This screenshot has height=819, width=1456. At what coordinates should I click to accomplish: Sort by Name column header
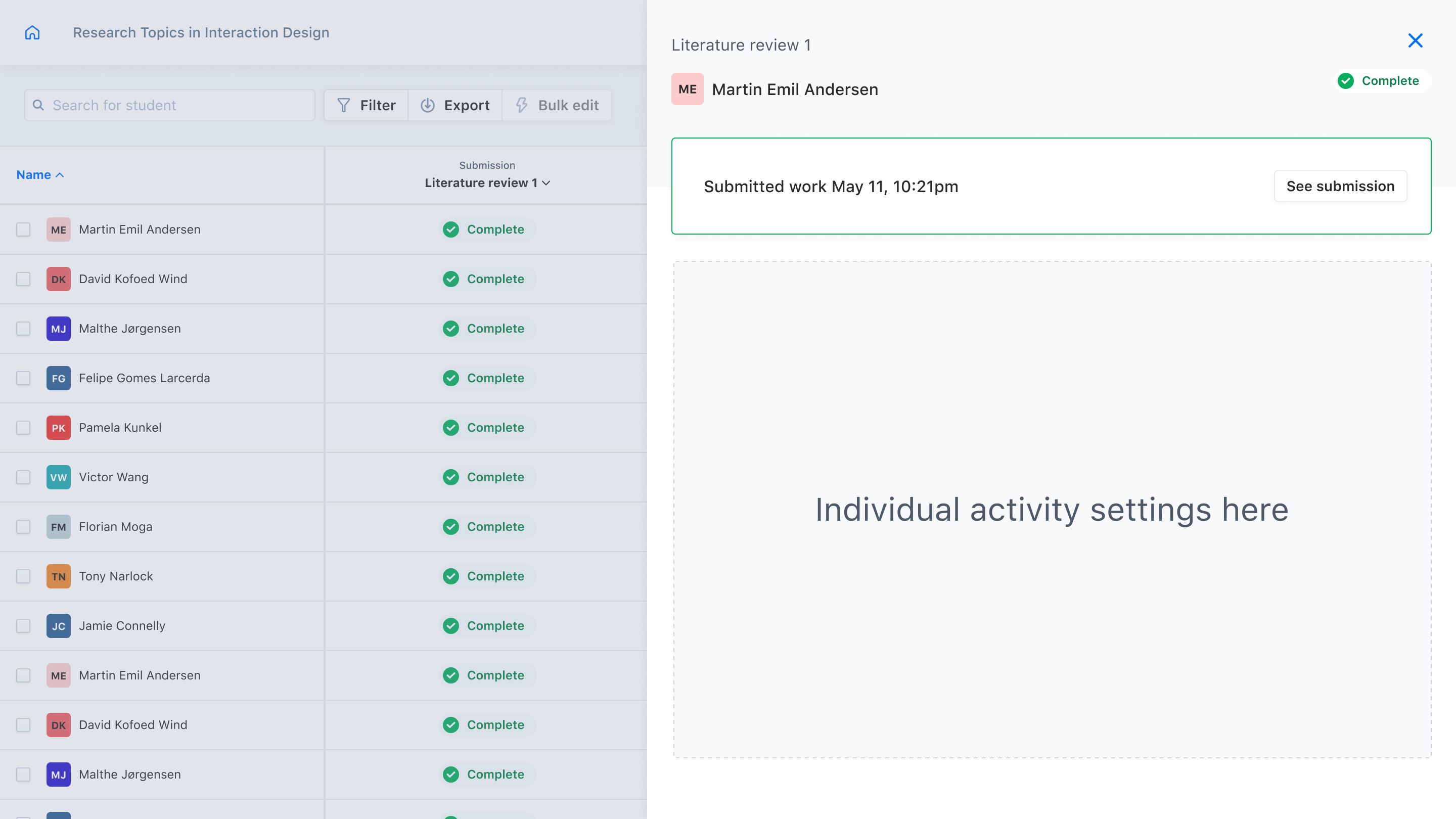pos(40,174)
